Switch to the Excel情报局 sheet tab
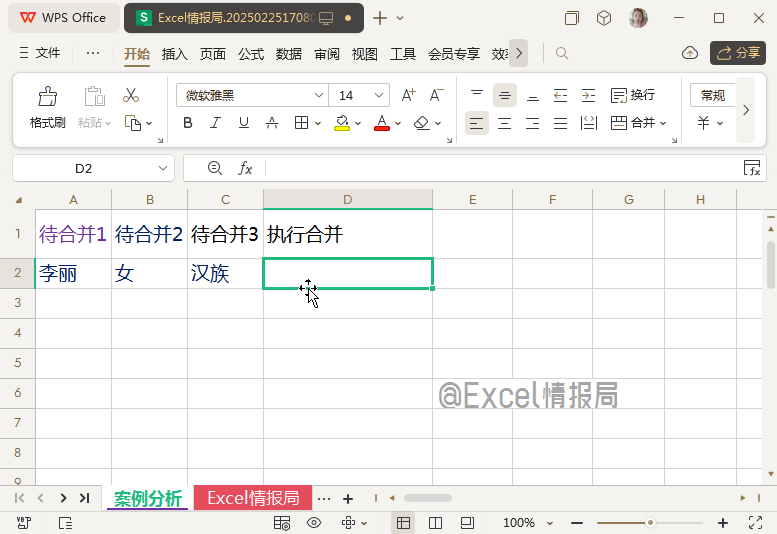777x534 pixels. point(253,498)
